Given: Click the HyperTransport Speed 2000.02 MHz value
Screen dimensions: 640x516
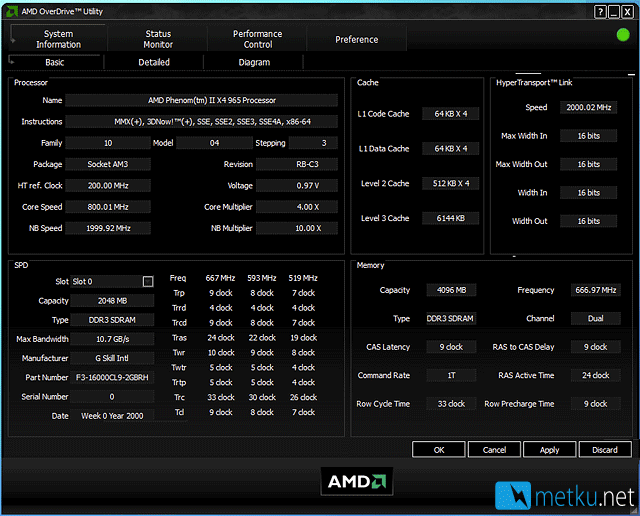Looking at the screenshot, I should [x=589, y=107].
